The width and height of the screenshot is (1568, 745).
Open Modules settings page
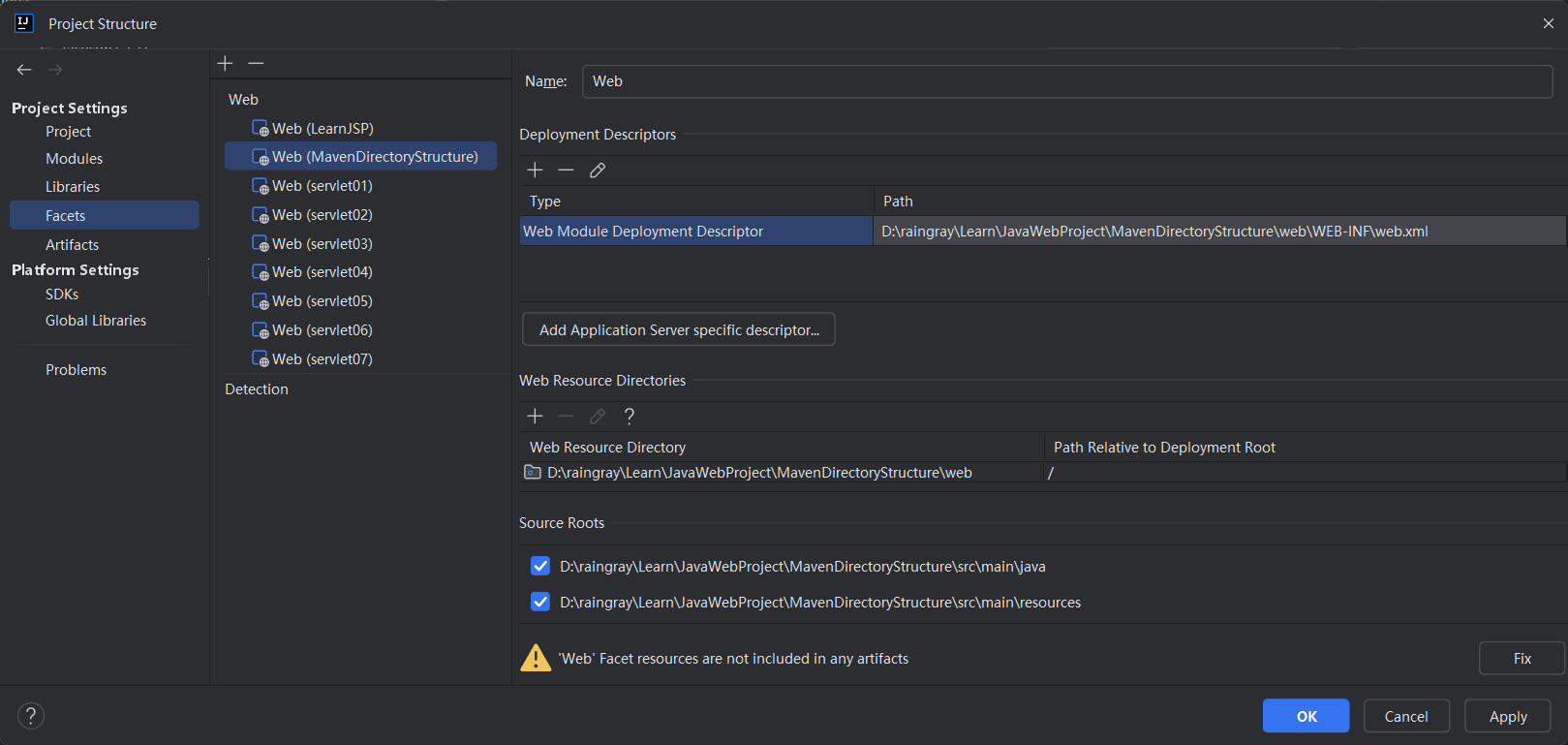pos(74,159)
